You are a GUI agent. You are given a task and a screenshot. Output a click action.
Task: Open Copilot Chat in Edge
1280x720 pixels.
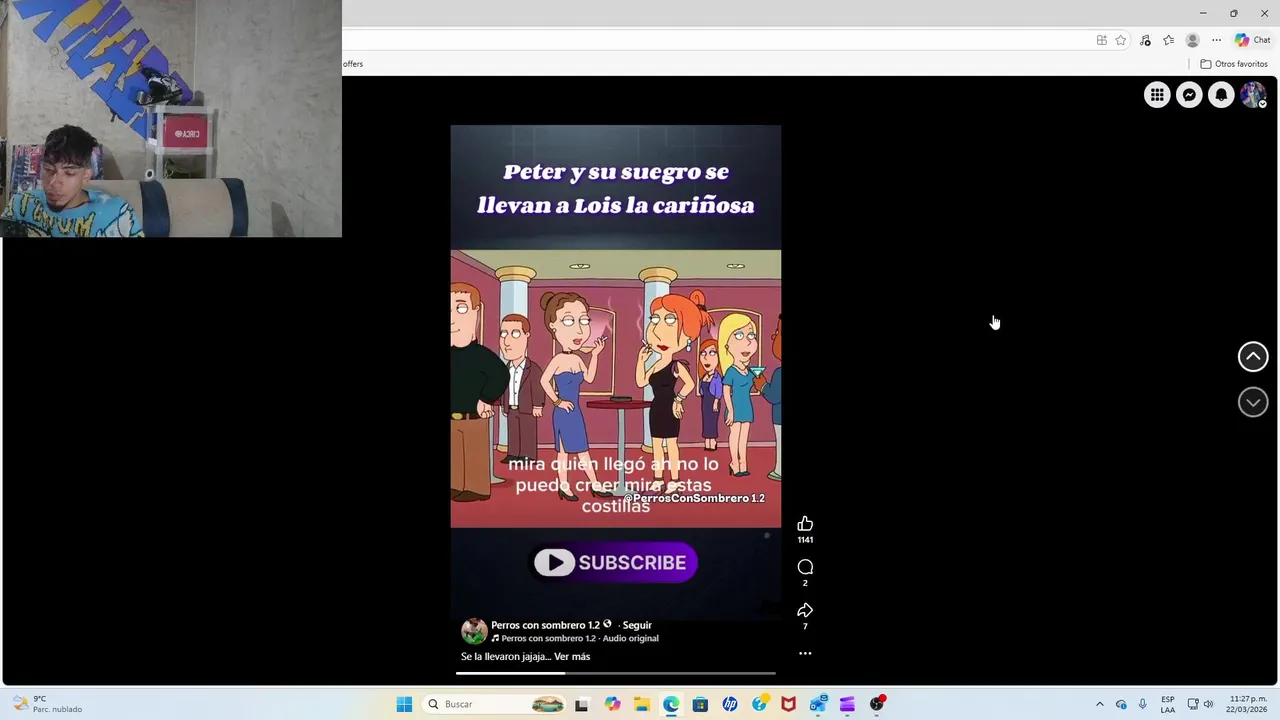(x=1252, y=40)
